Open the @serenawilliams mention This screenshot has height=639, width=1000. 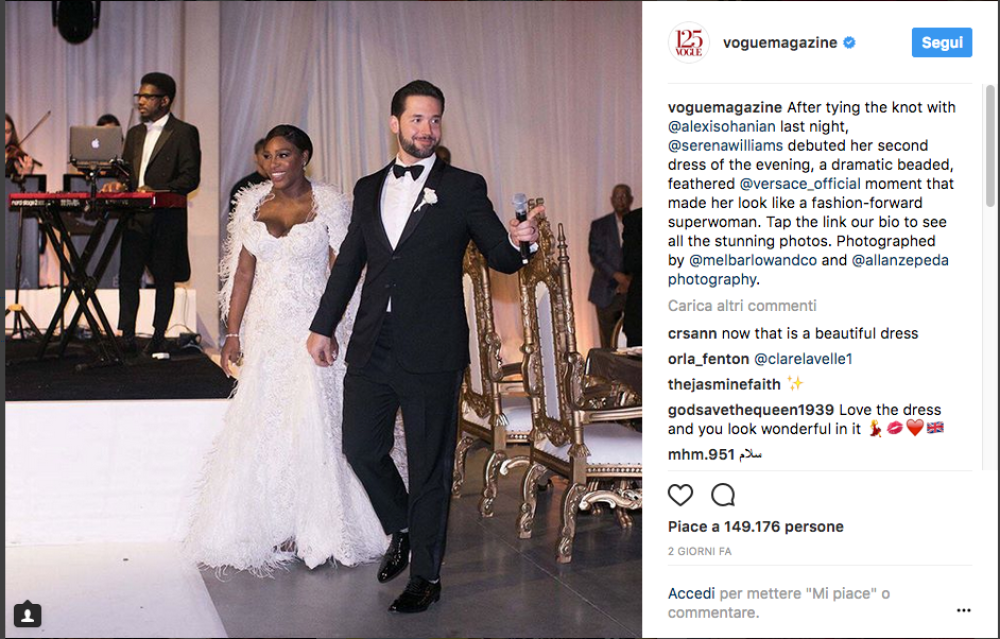pos(725,145)
